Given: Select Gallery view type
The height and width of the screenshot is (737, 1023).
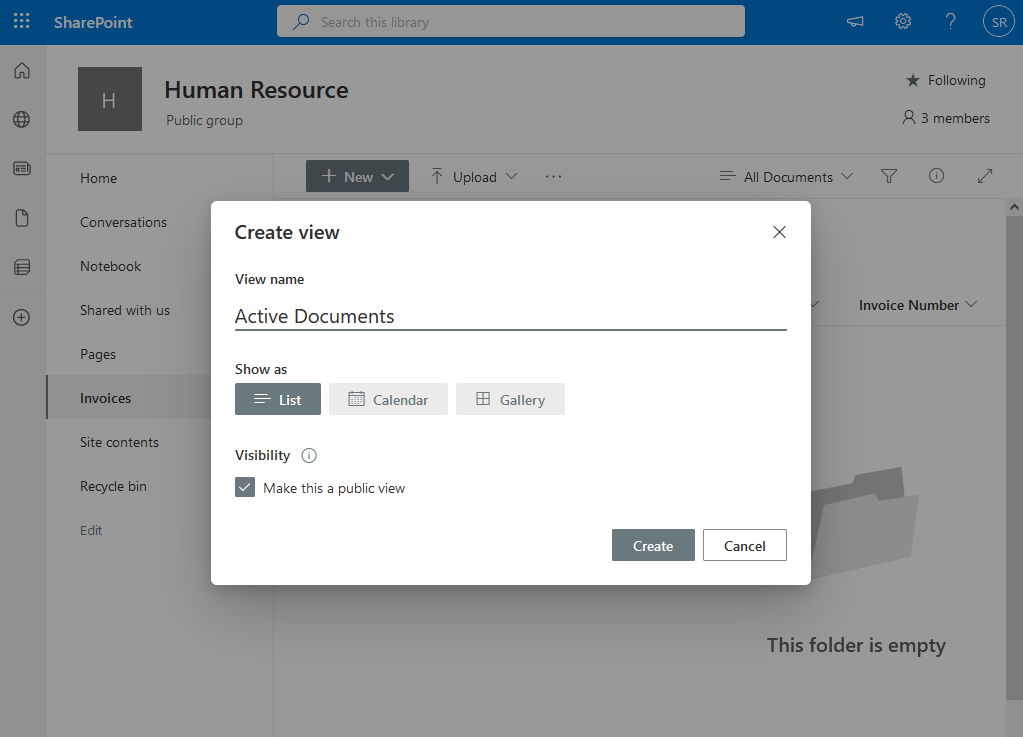Looking at the screenshot, I should (x=510, y=398).
